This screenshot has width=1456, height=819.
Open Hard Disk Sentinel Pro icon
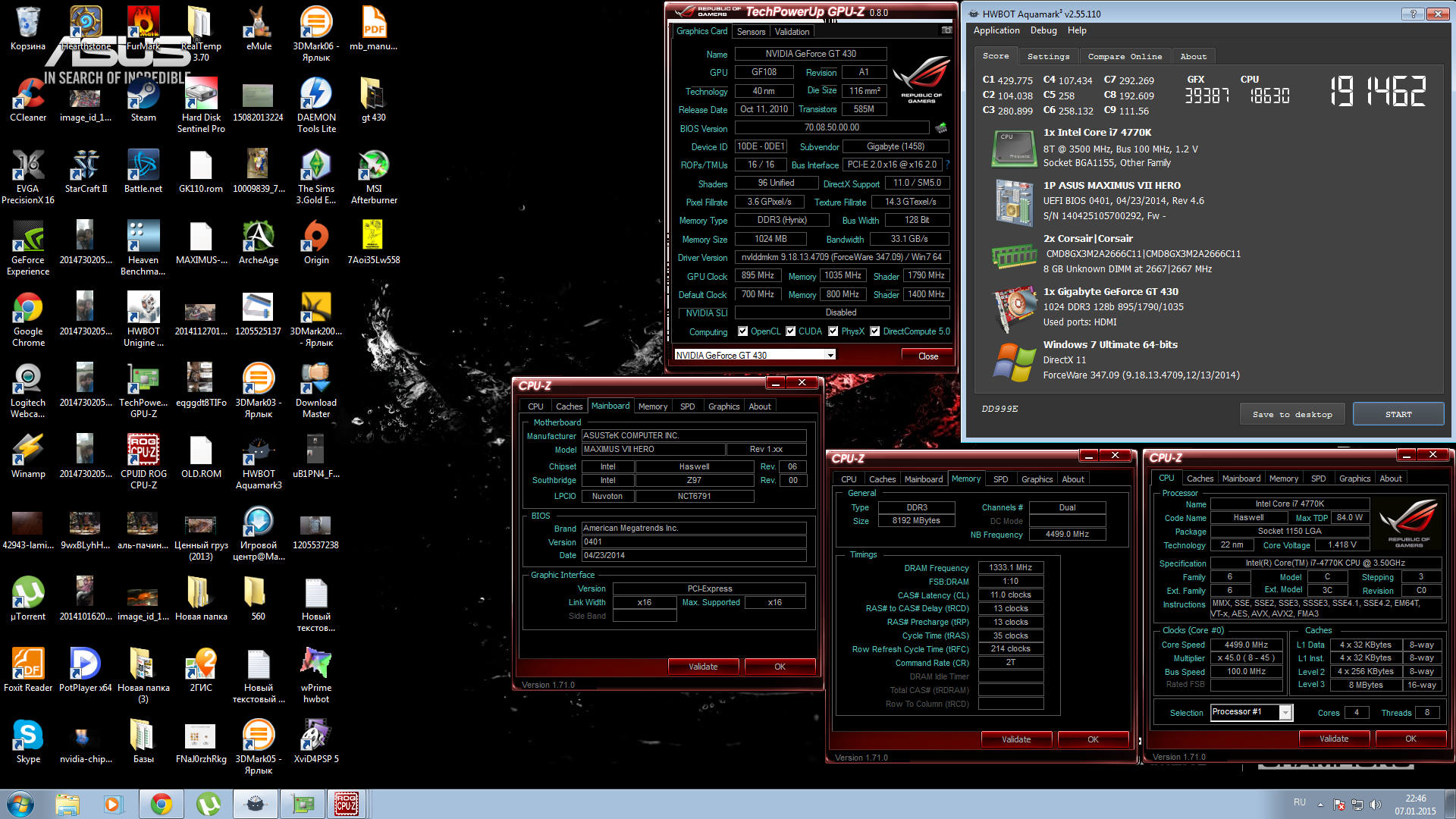pos(201,105)
